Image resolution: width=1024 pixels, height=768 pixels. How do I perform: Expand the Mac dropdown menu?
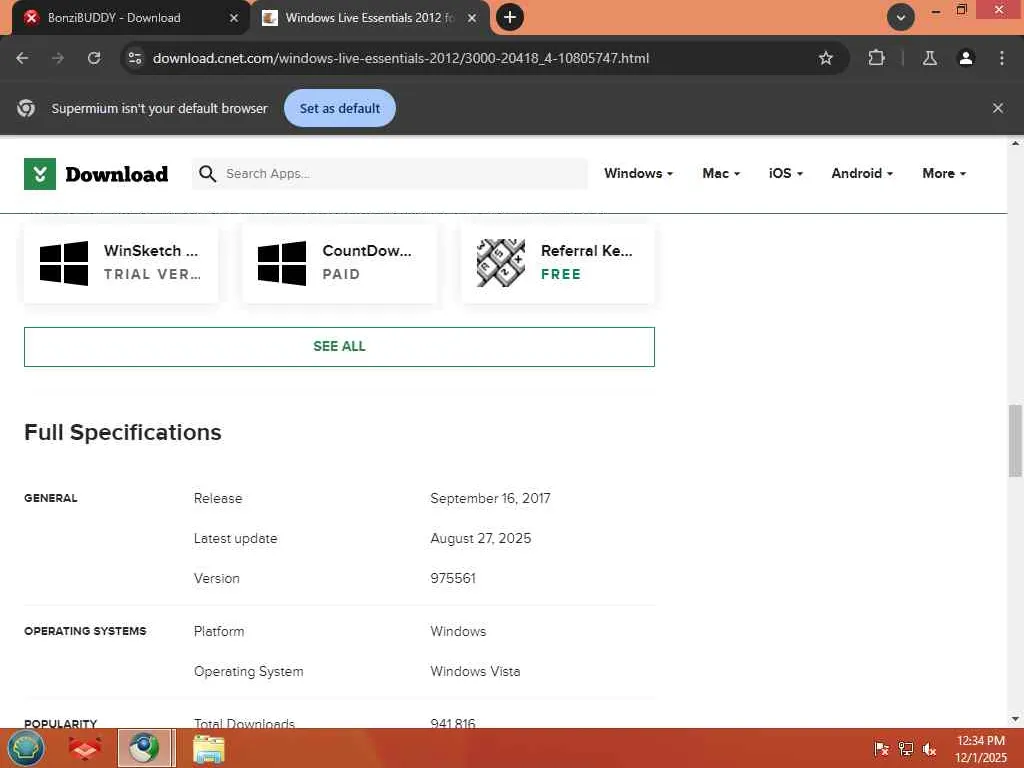(x=721, y=174)
